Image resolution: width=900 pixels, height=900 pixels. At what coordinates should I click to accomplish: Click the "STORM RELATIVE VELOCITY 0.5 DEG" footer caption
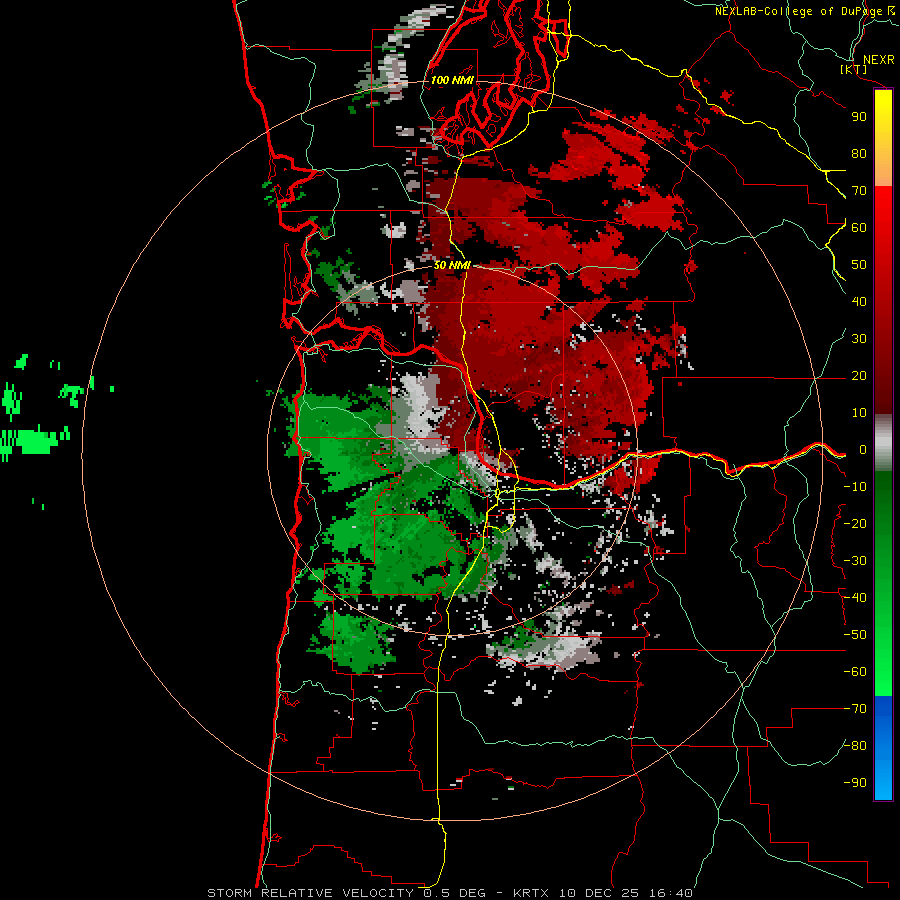(x=346, y=893)
